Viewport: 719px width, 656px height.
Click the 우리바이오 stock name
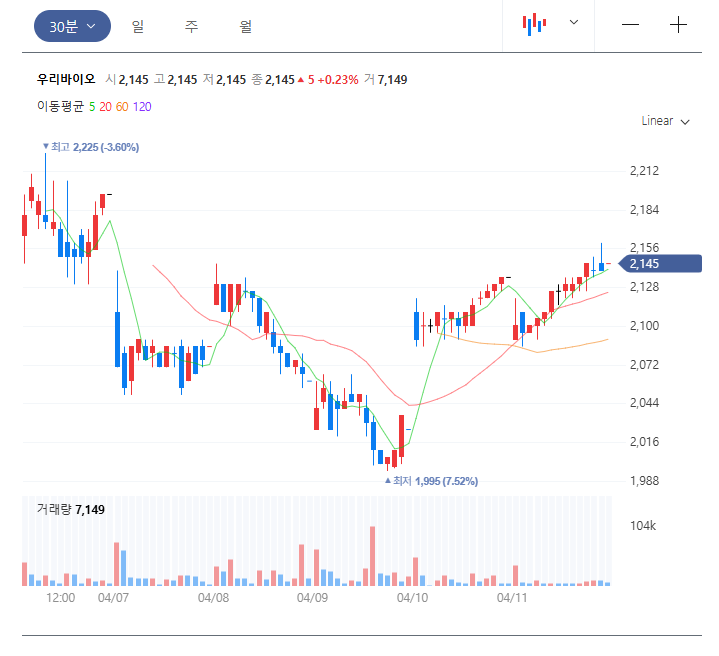66,79
